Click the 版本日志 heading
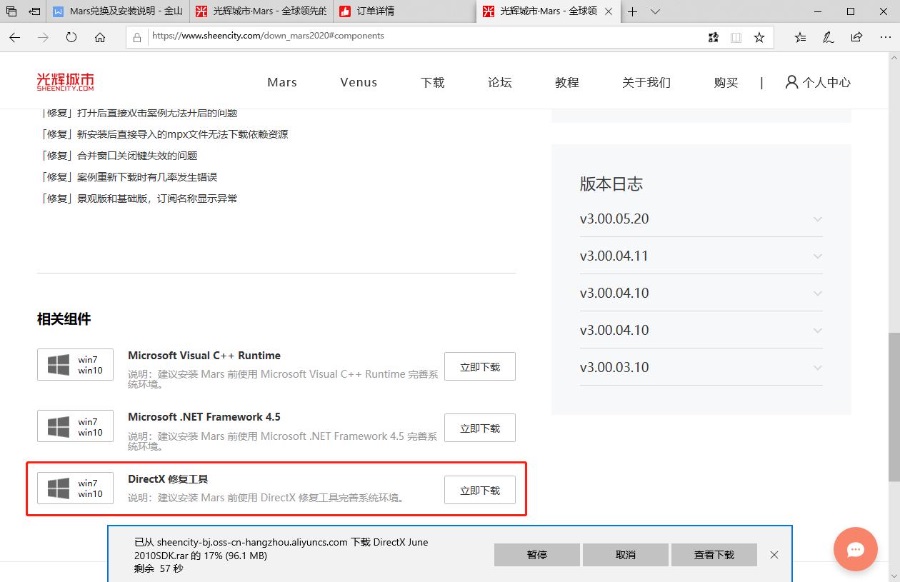Screen dimensions: 900x582 click(x=611, y=184)
